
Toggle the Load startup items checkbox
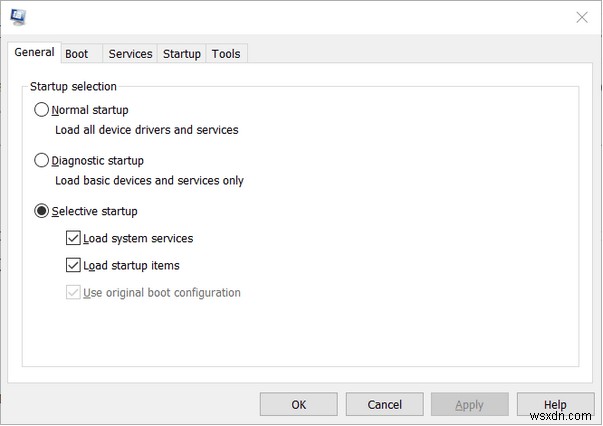tap(74, 265)
